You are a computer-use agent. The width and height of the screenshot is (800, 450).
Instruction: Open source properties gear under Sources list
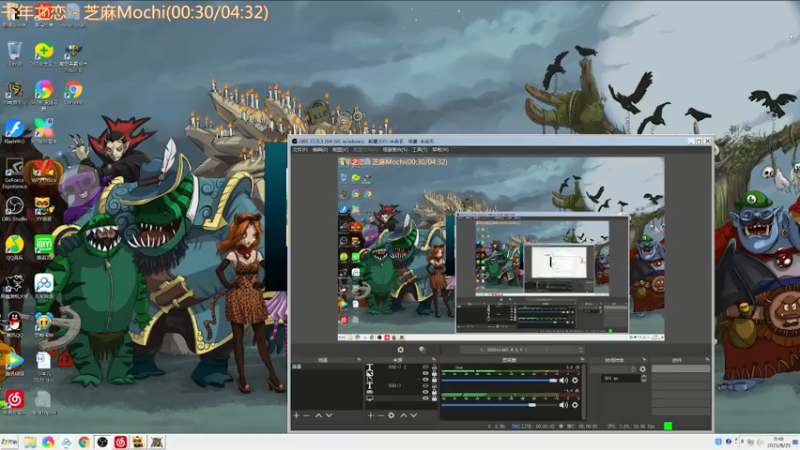tap(391, 415)
